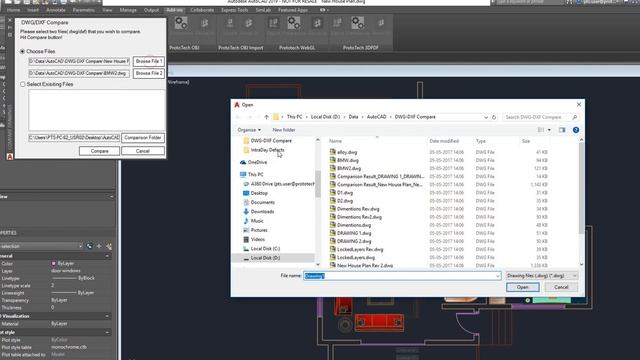Click the Open button in file dialog
Viewport: 640px width, 360px height.
[522, 287]
